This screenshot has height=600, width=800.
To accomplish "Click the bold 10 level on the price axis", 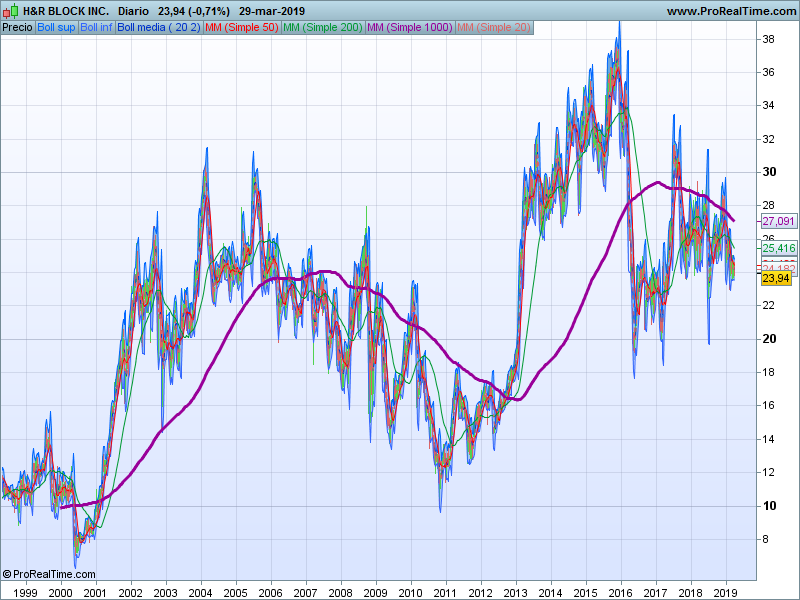I will pyautogui.click(x=769, y=506).
